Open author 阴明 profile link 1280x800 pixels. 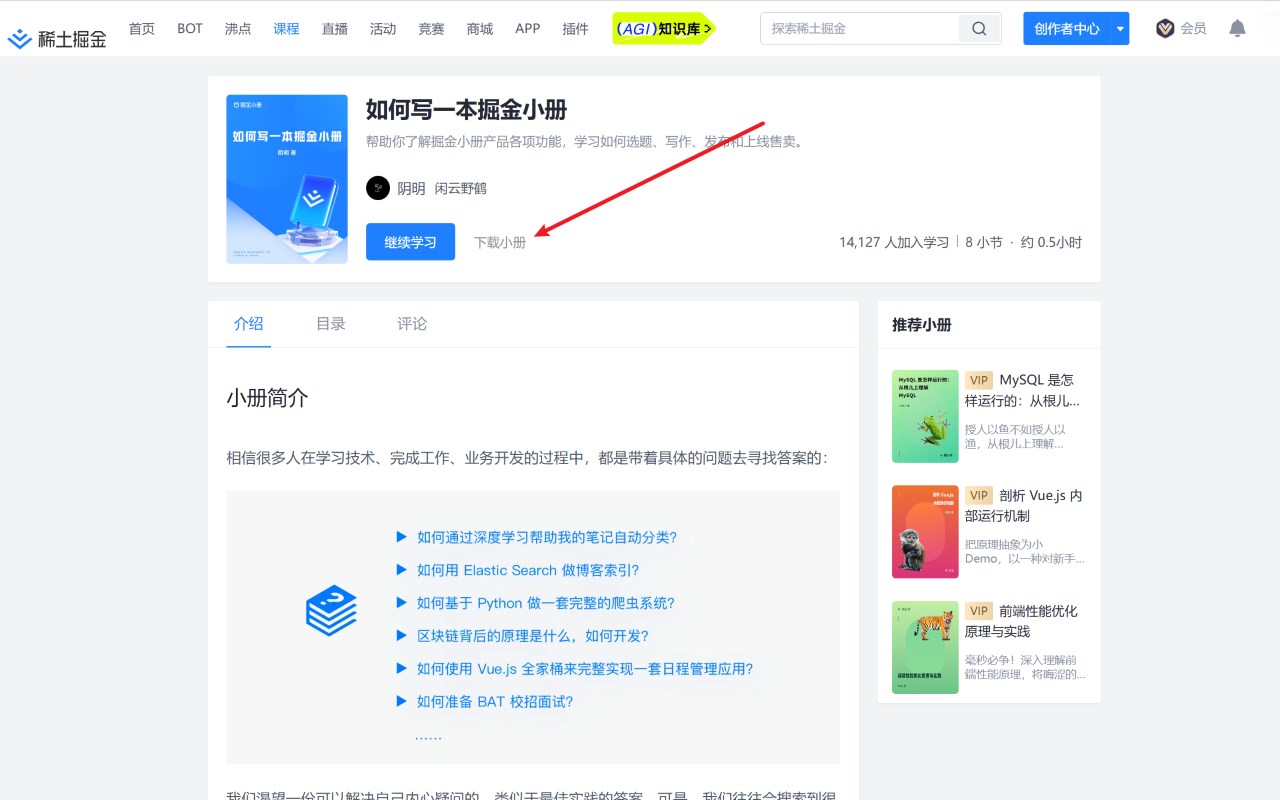[x=411, y=188]
